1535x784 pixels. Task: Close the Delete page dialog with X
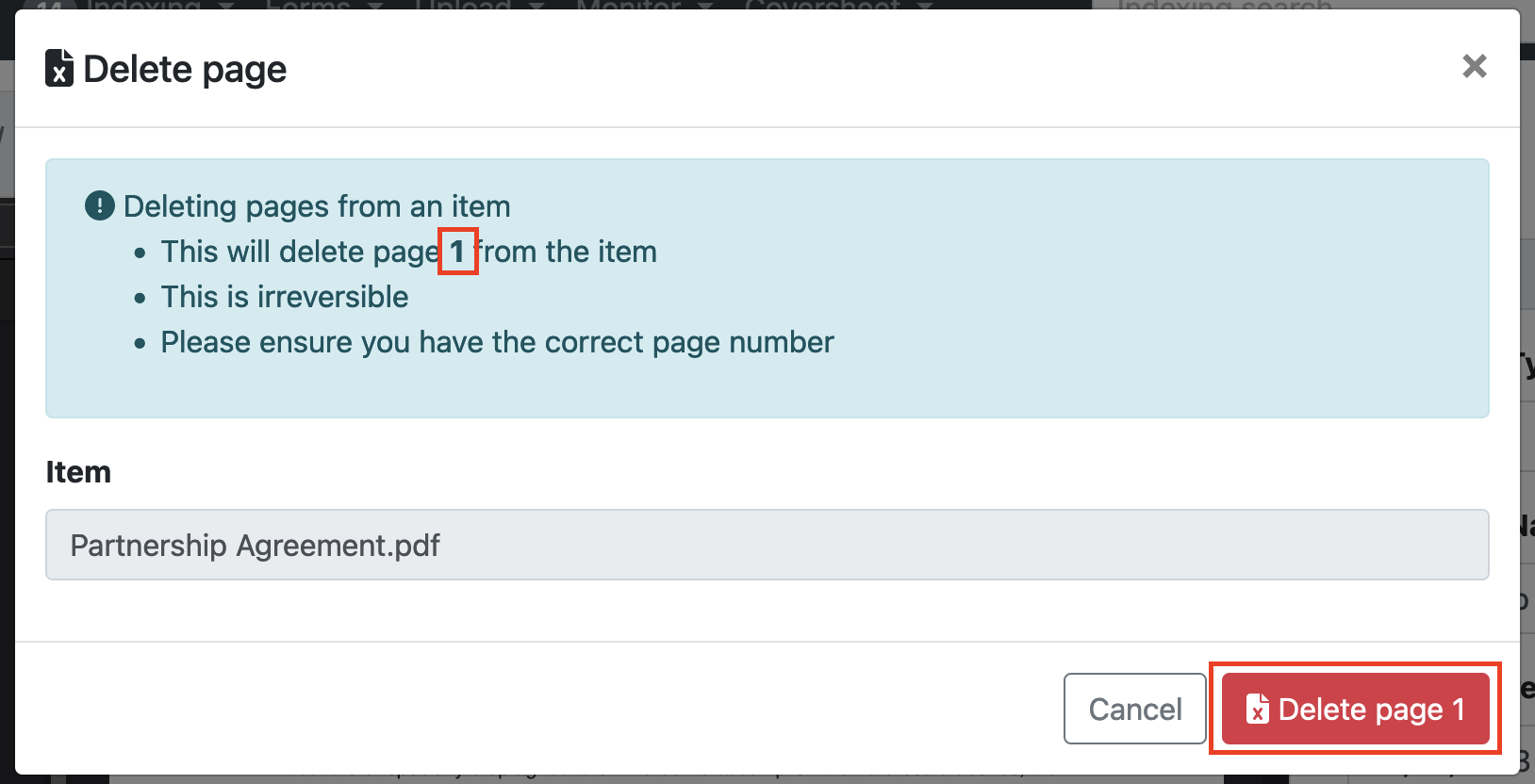click(1475, 66)
